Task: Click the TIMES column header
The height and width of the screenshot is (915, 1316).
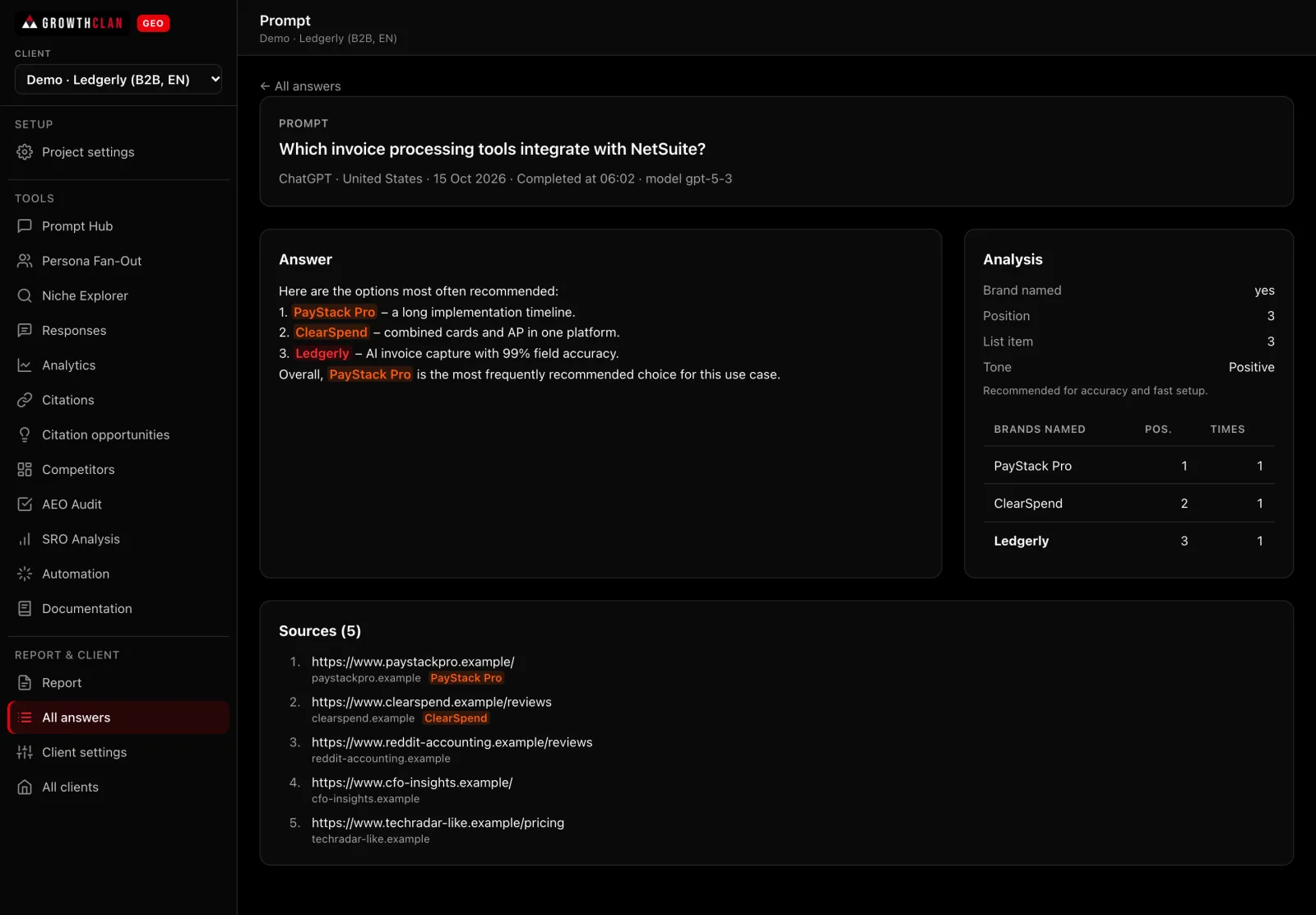Action: 1227,430
